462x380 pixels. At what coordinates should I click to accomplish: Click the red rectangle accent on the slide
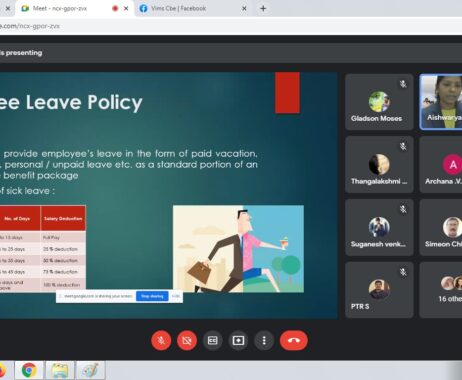287,93
